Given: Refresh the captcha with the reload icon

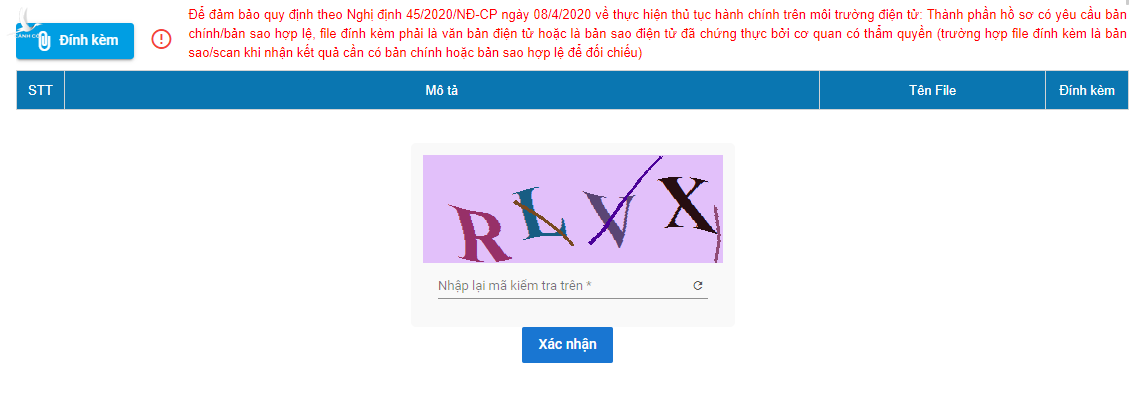Looking at the screenshot, I should pyautogui.click(x=697, y=285).
